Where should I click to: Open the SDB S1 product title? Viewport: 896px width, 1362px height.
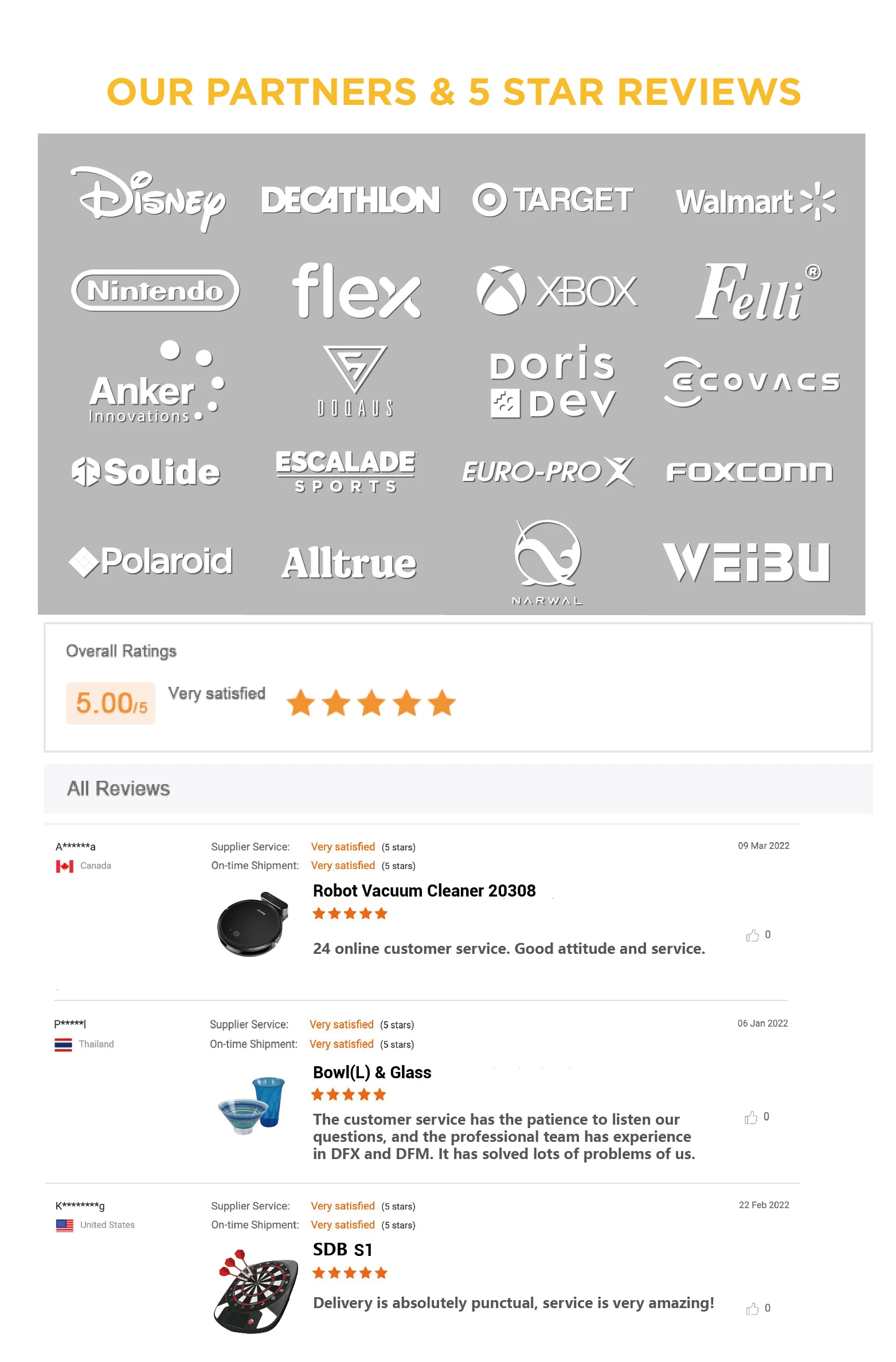(x=343, y=1250)
